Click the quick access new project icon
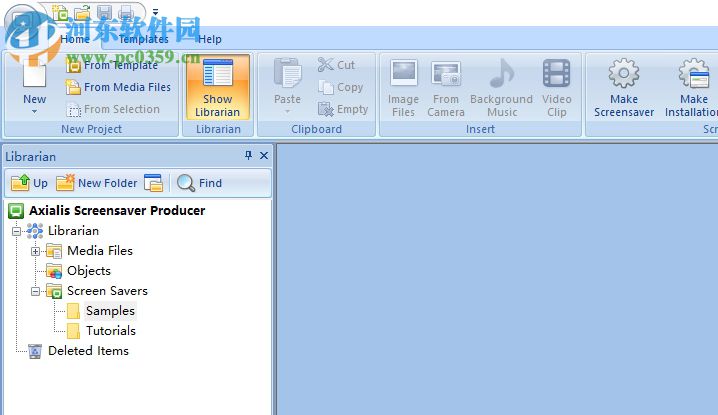The image size is (718, 415). pos(60,12)
